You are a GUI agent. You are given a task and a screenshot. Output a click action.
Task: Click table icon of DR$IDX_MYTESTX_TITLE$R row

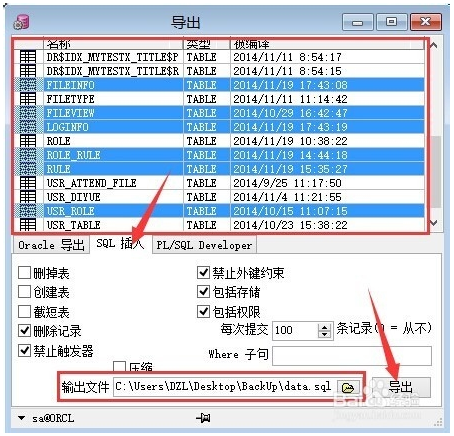pyautogui.click(x=28, y=71)
